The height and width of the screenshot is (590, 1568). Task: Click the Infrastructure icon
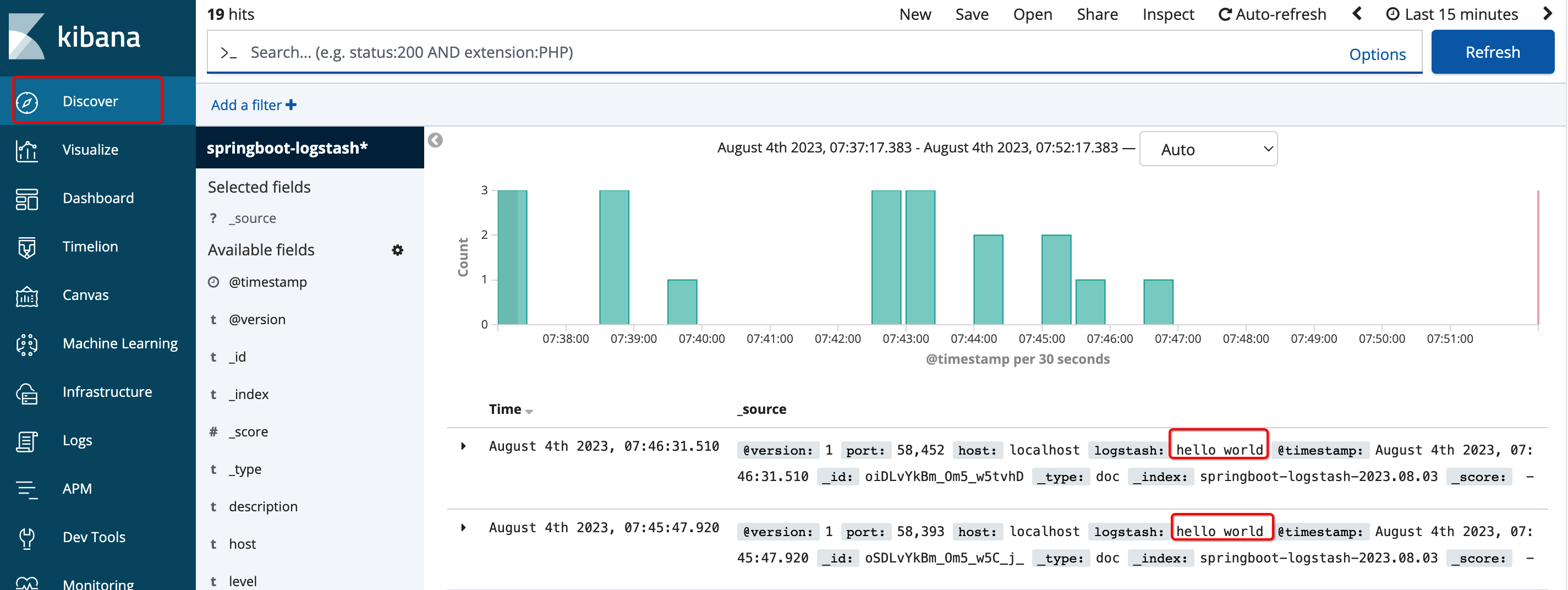click(27, 393)
